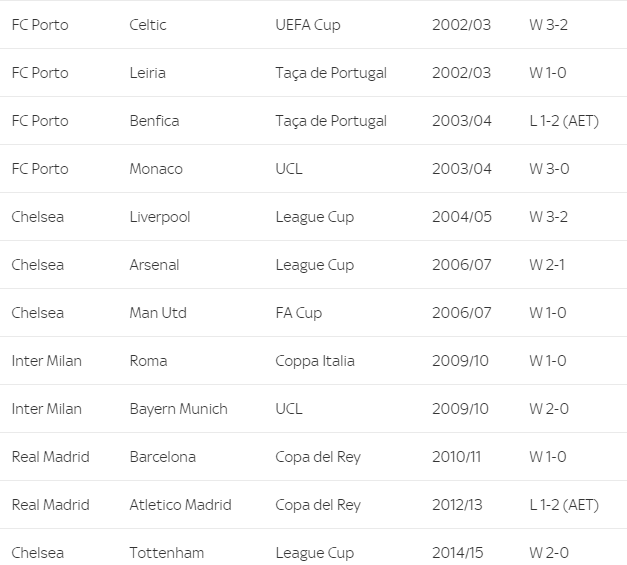The height and width of the screenshot is (565, 627).
Task: Select the UEFA Cup competition text
Action: [308, 25]
